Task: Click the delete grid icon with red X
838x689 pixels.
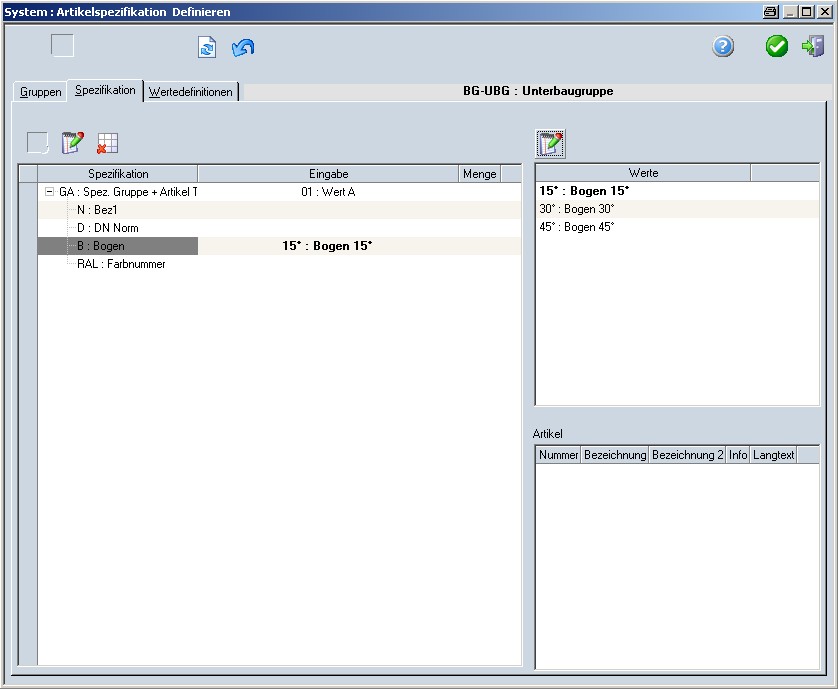Action: (x=107, y=143)
